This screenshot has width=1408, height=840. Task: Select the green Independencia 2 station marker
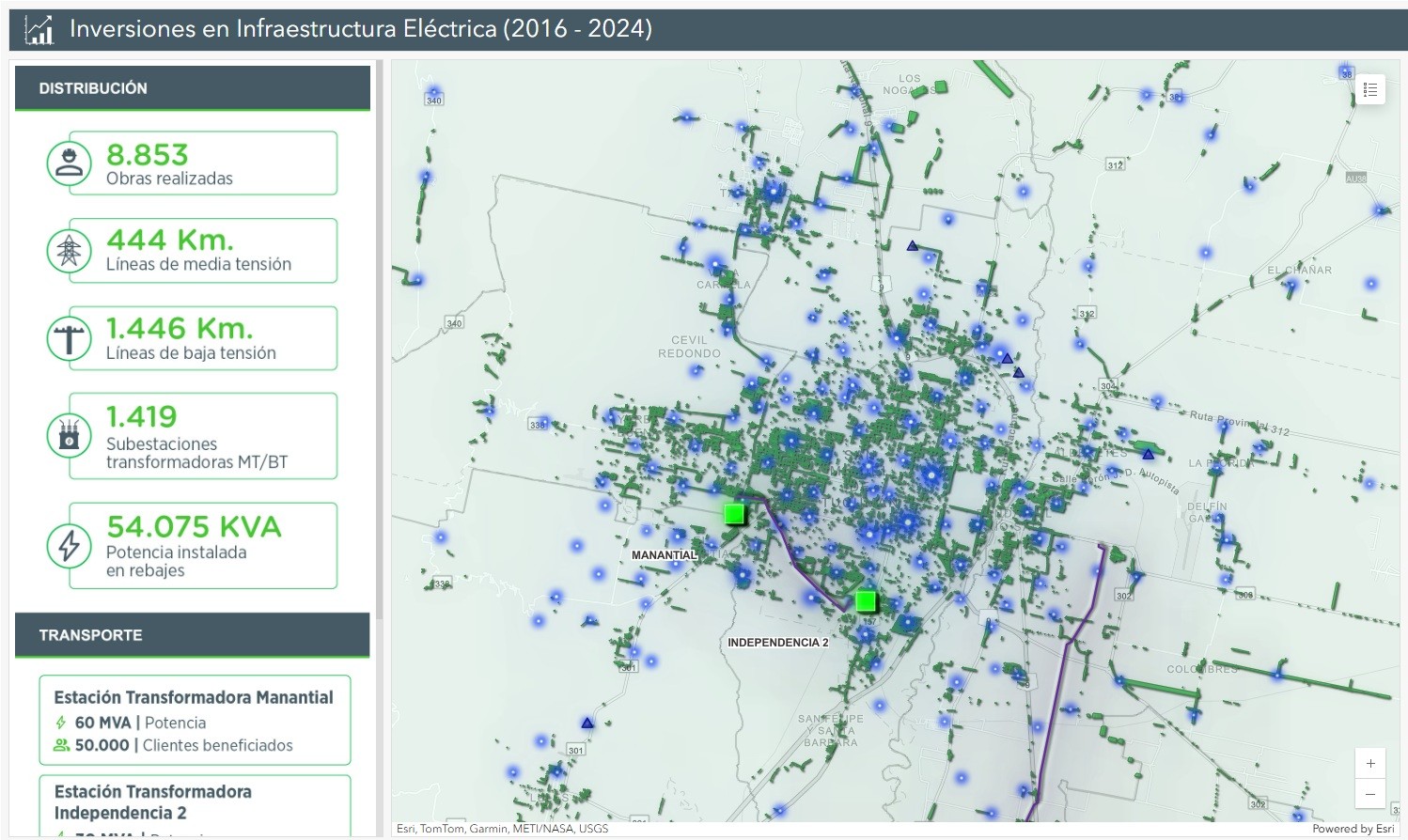pos(866,600)
